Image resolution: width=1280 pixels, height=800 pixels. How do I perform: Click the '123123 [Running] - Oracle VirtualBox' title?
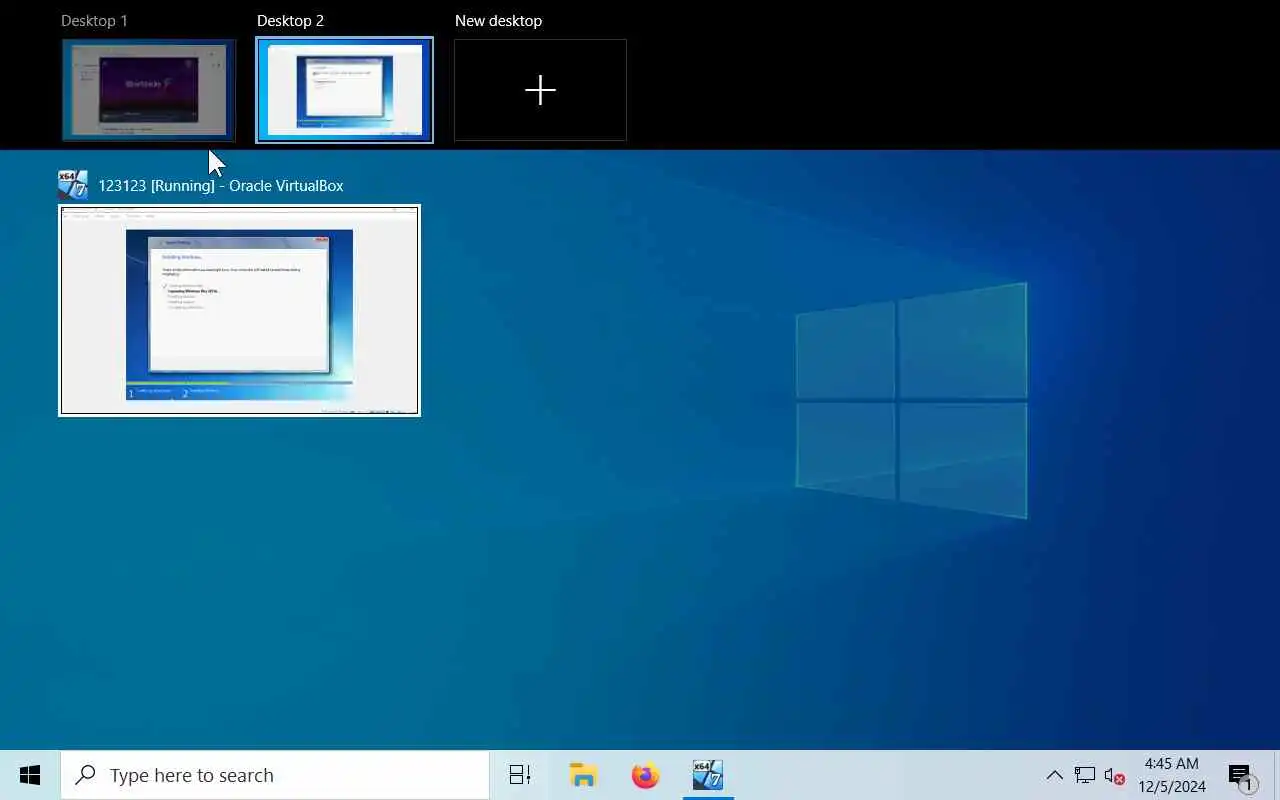pyautogui.click(x=220, y=186)
